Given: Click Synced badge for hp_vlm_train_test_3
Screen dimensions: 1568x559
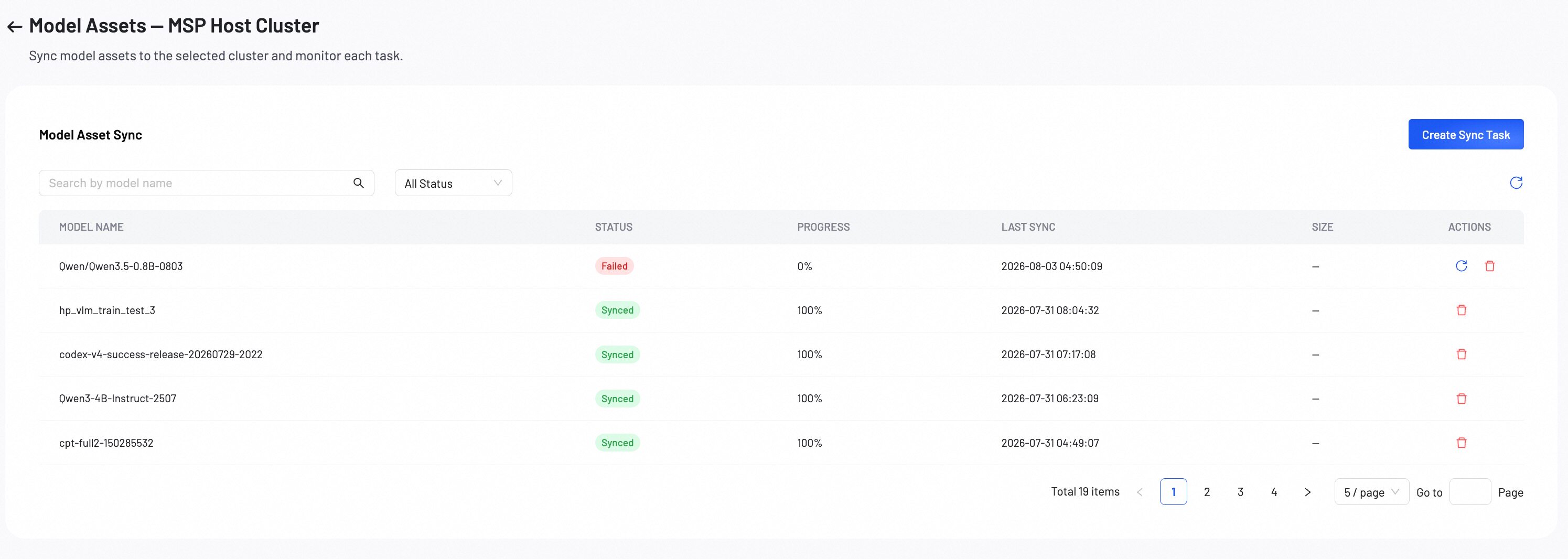Looking at the screenshot, I should 617,310.
